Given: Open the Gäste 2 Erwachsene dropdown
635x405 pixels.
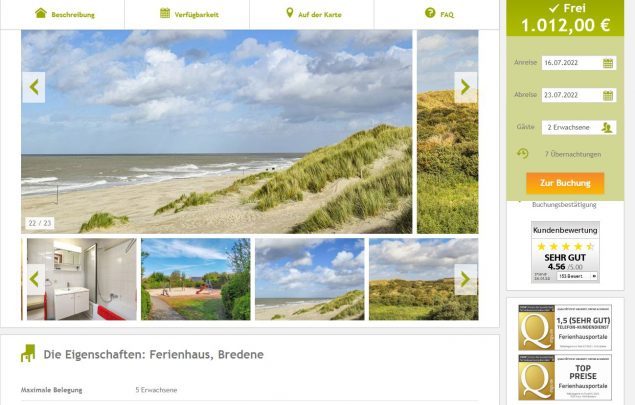Looking at the screenshot, I should pyautogui.click(x=579, y=128).
